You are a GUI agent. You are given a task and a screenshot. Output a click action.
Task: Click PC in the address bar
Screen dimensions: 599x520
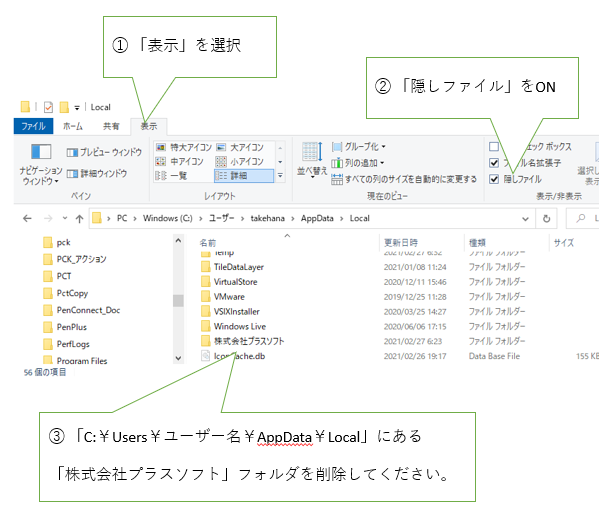(122, 219)
